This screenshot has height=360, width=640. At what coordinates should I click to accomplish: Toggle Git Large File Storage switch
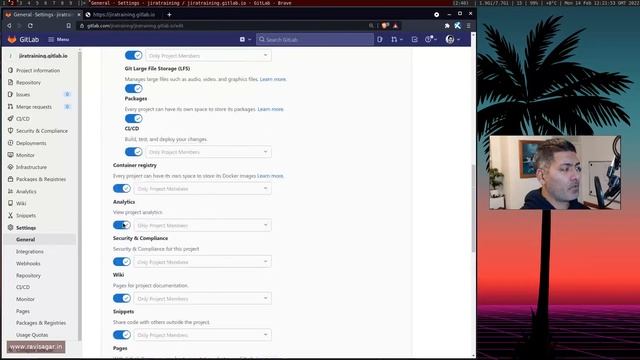(x=133, y=89)
